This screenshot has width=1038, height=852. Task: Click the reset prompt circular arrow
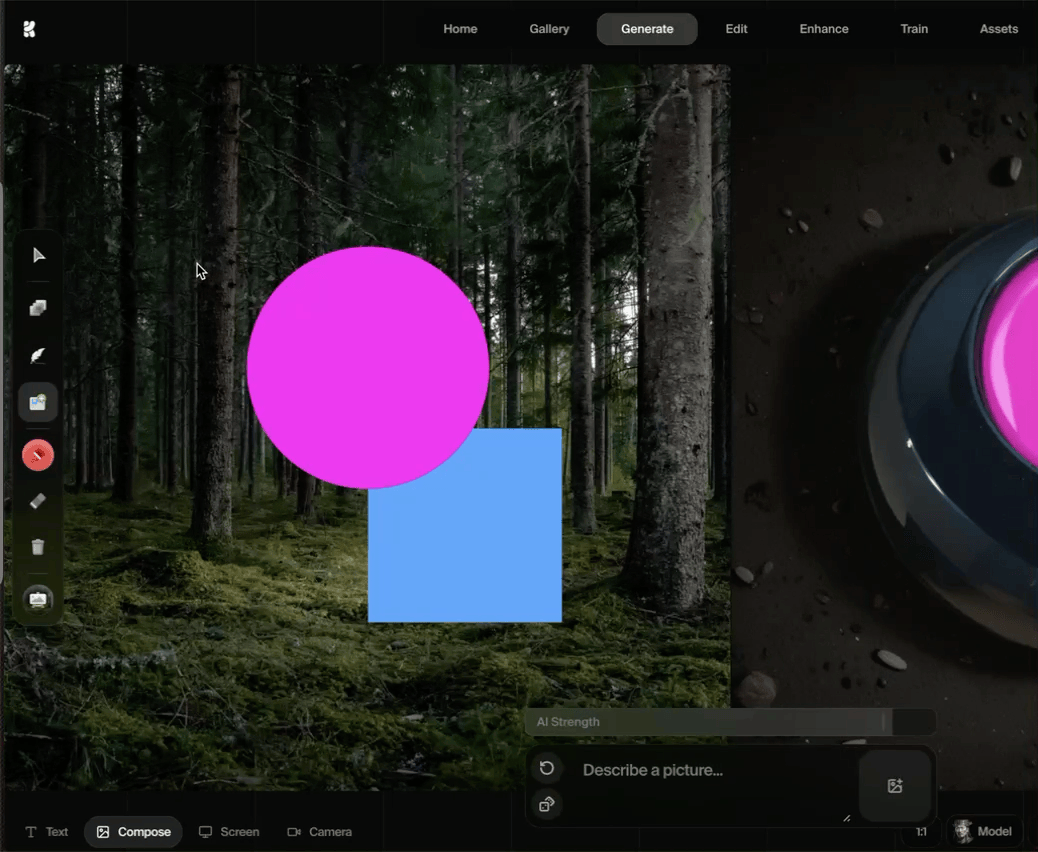[x=547, y=768]
